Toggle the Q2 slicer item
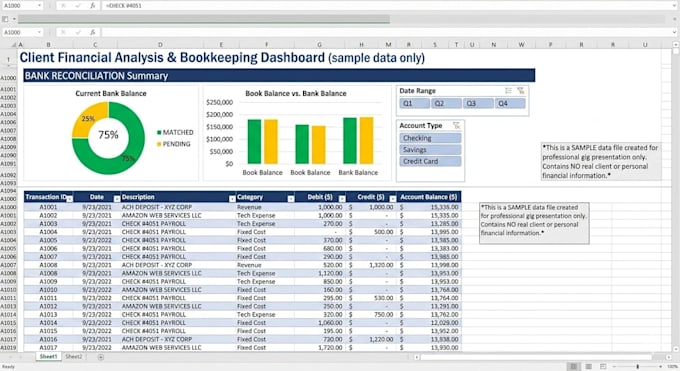This screenshot has width=680, height=371. pos(446,103)
